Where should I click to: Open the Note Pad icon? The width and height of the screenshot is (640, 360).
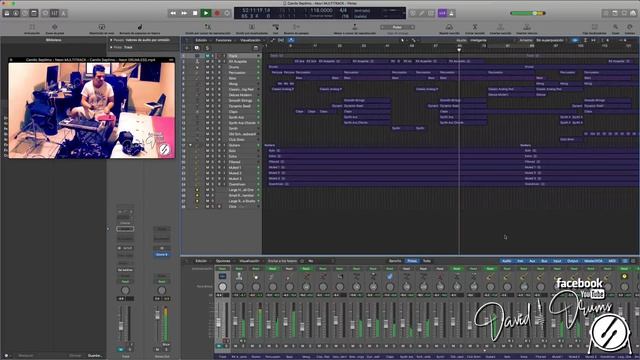click(x=615, y=13)
